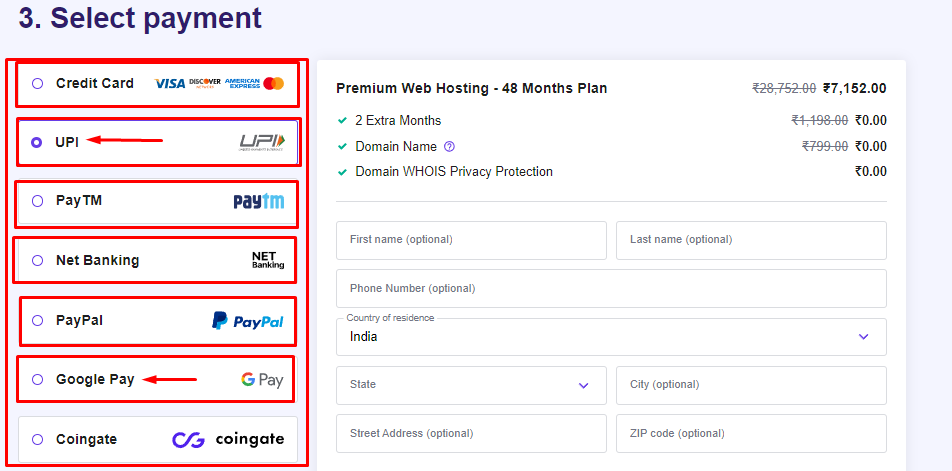
Task: Click the Coingate logo
Action: [228, 439]
